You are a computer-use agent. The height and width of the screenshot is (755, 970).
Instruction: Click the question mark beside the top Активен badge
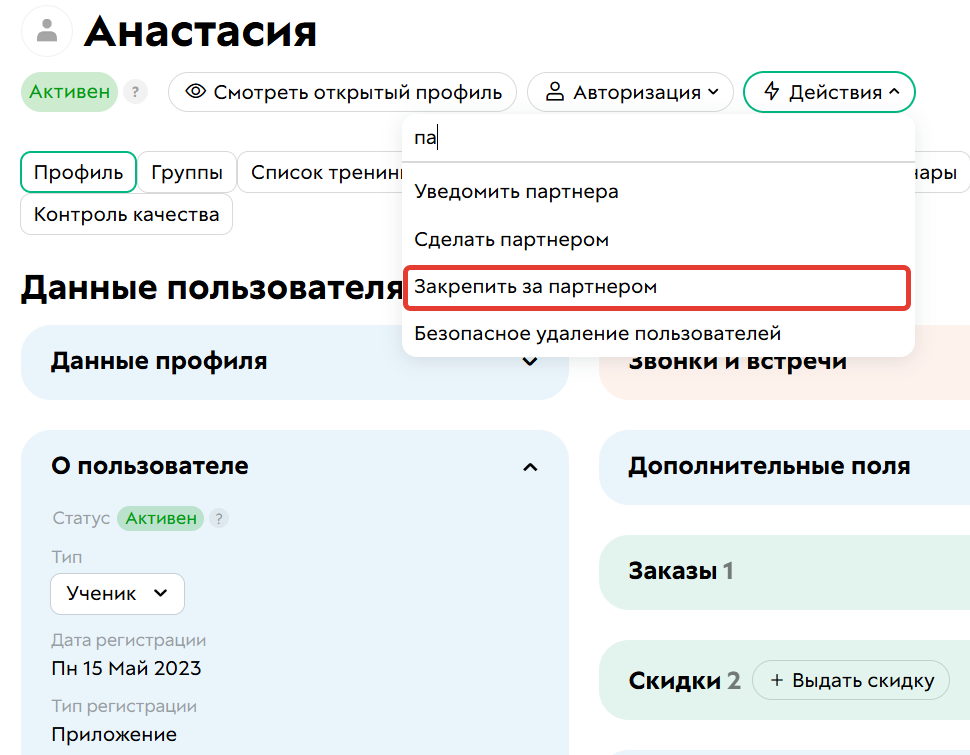134,92
